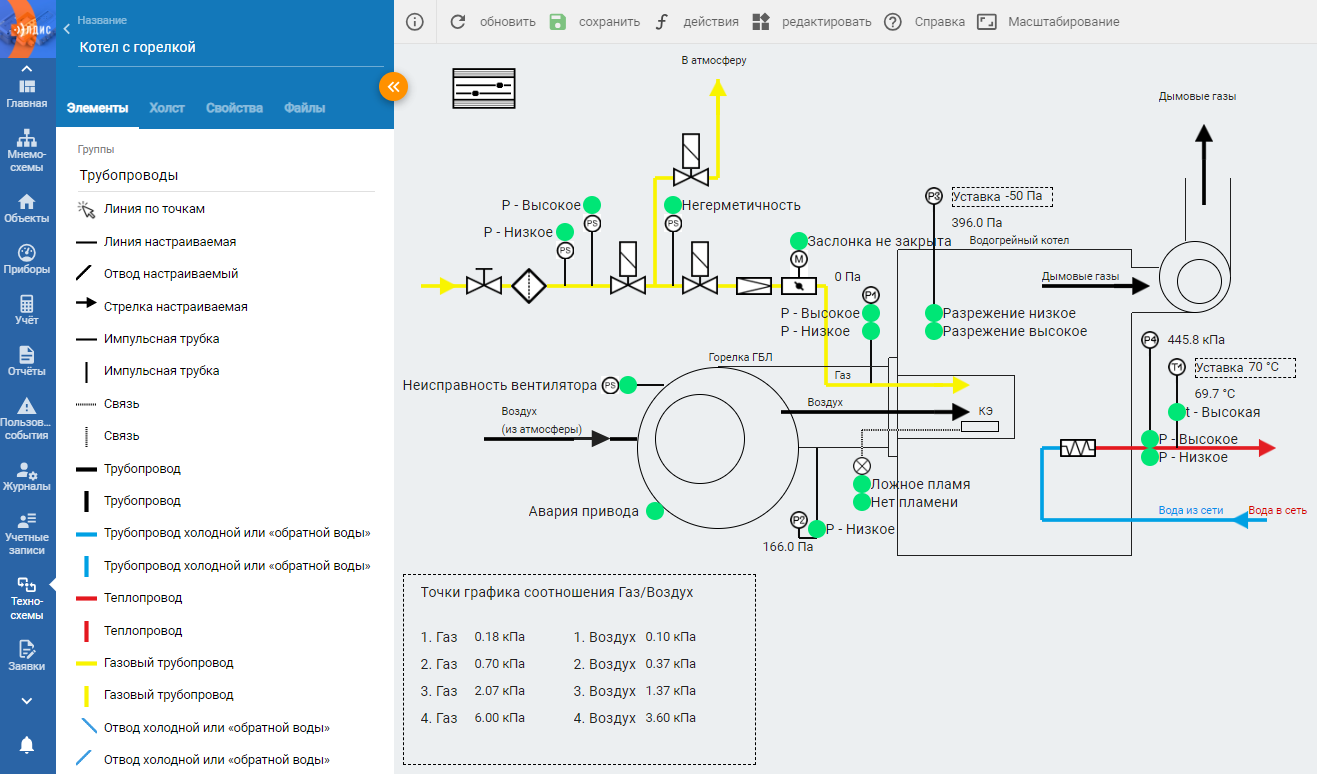
Task: Open Справка help
Action: pos(925,21)
